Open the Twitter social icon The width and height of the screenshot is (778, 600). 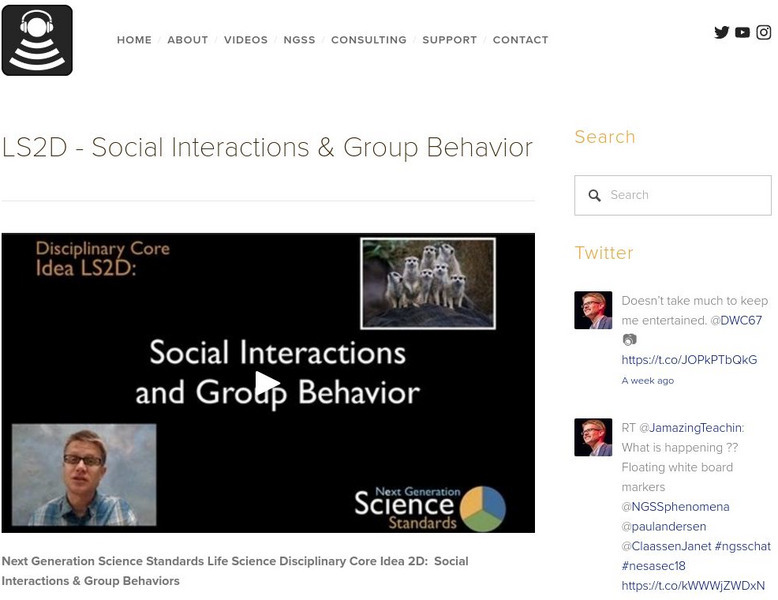tap(721, 32)
